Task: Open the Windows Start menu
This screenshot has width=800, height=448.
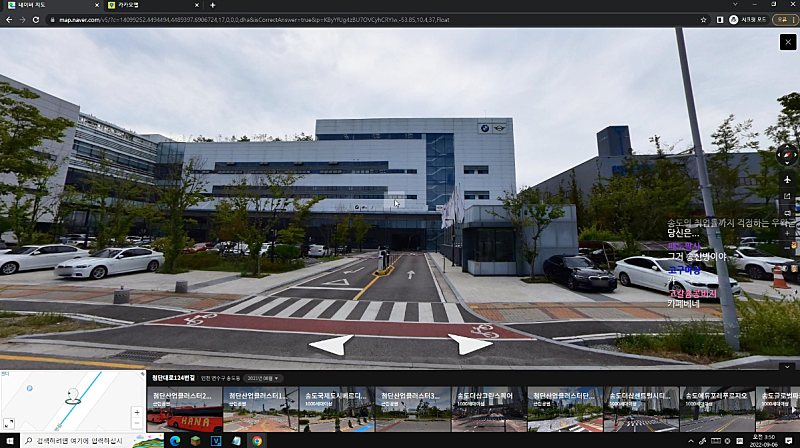Action: pyautogui.click(x=10, y=440)
